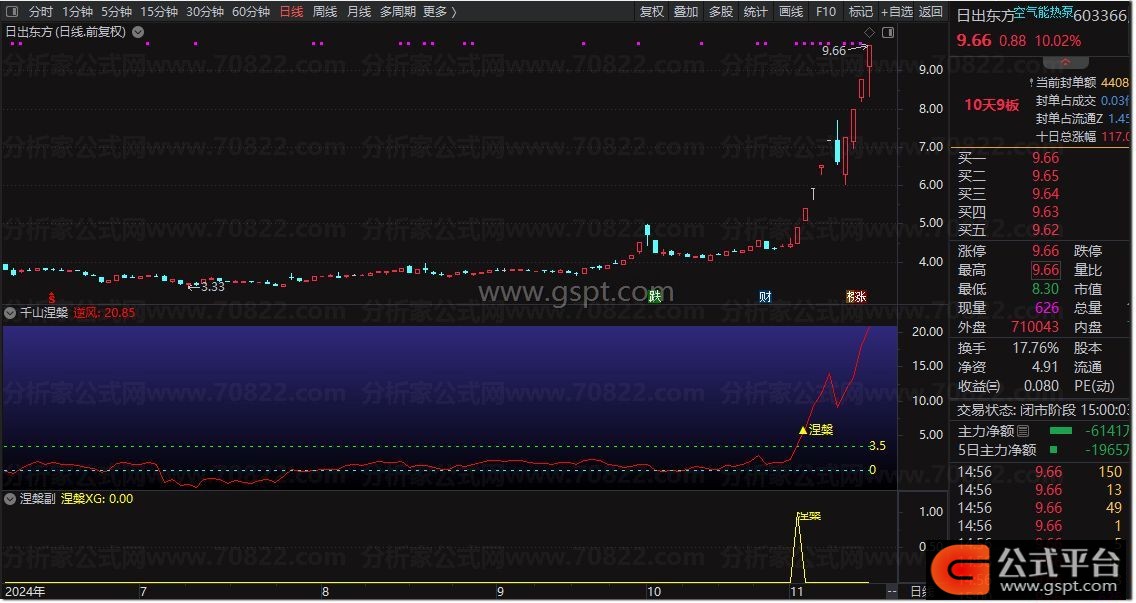Click the 跌 marker on the chart
Image resolution: width=1136 pixels, height=603 pixels.
655,296
